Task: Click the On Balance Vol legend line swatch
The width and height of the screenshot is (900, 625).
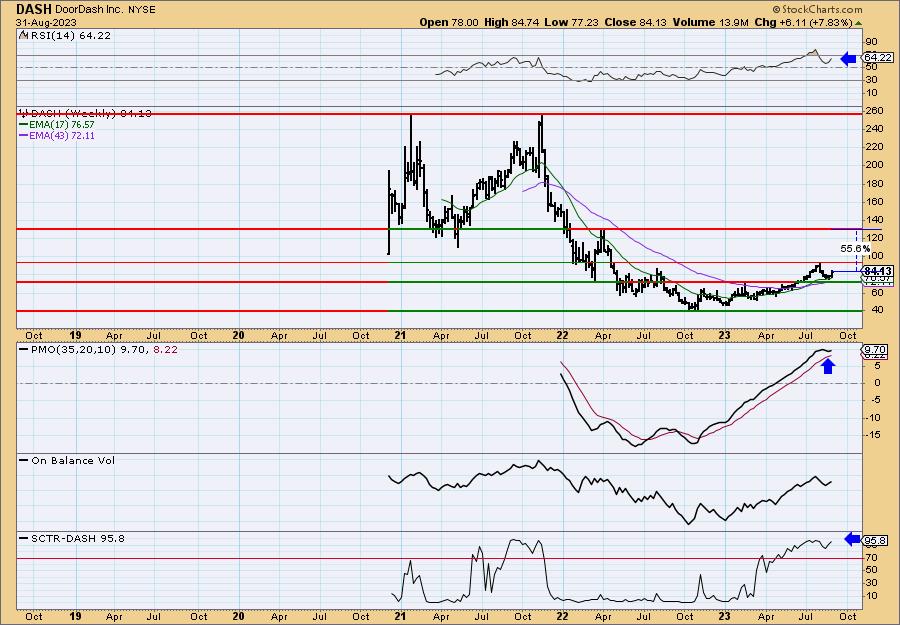Action: coord(24,460)
